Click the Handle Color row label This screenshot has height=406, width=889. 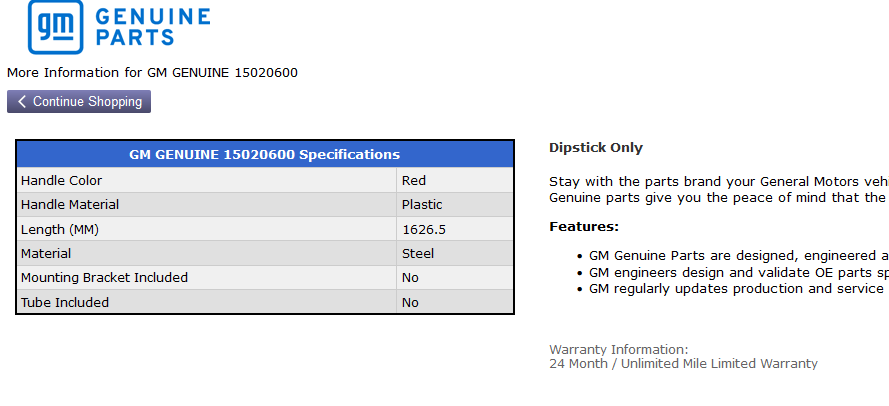pos(62,181)
